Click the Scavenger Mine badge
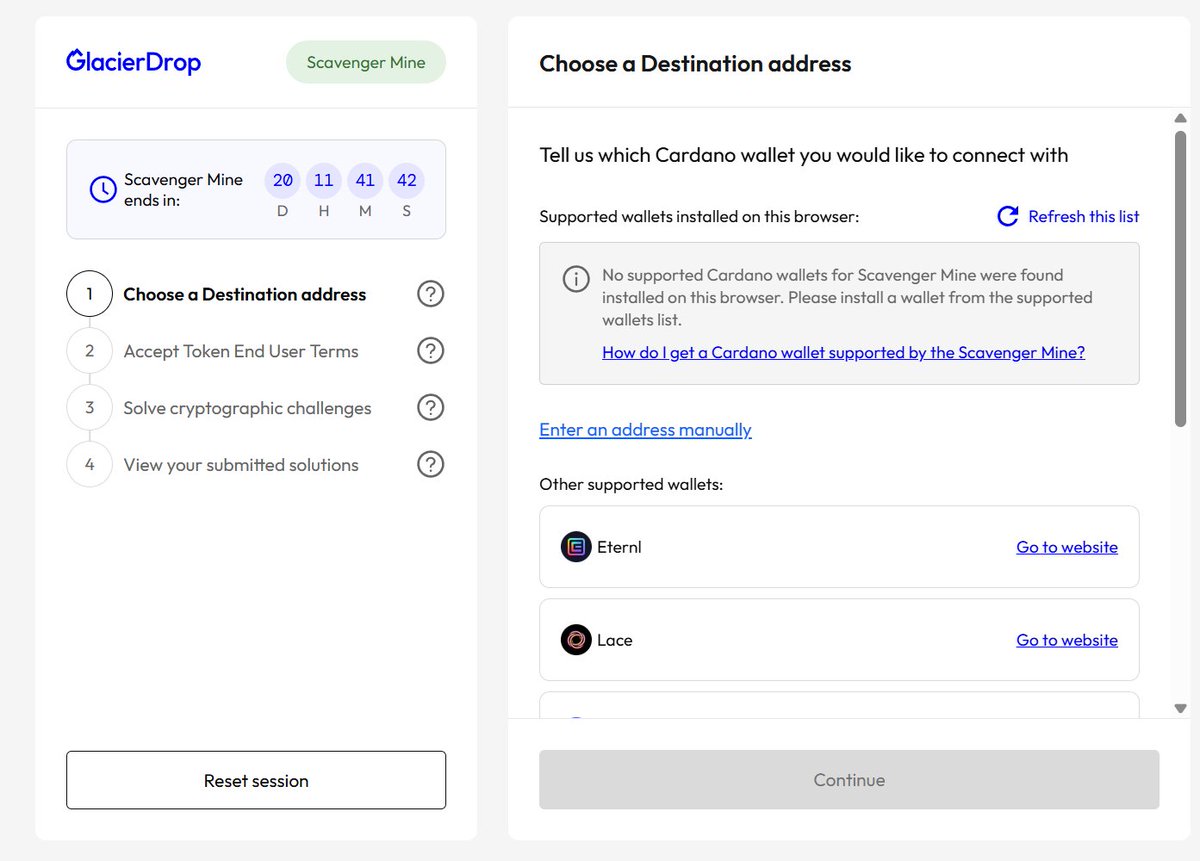Image resolution: width=1200 pixels, height=861 pixels. [x=366, y=62]
